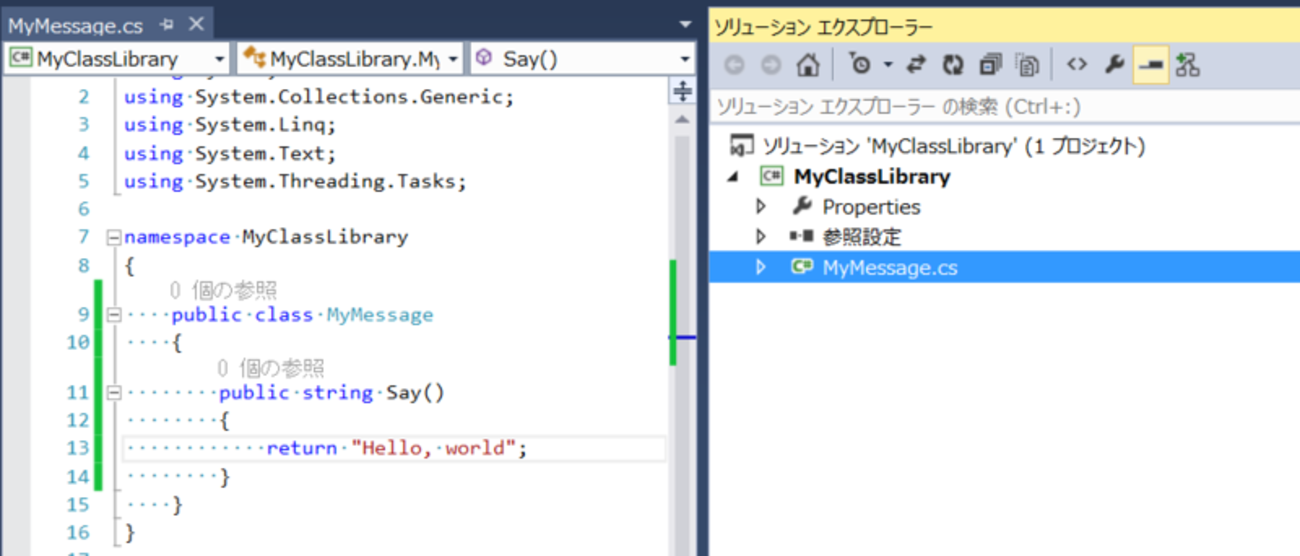Expand the Properties folder

(761, 207)
